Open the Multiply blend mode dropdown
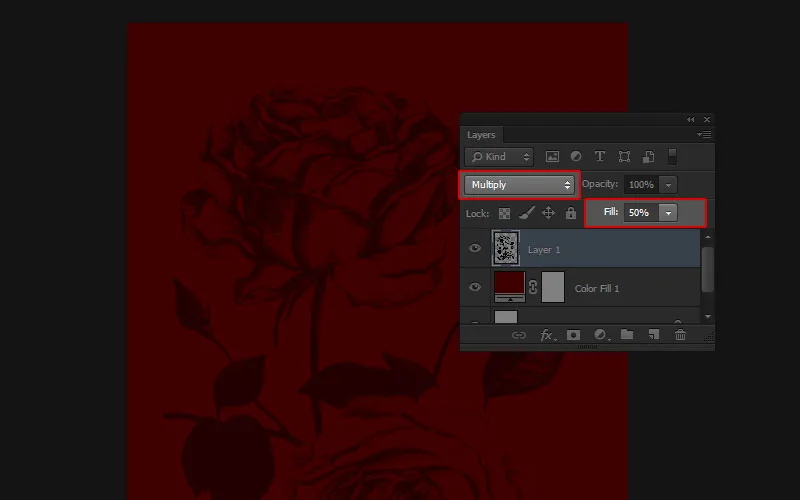 [x=519, y=185]
